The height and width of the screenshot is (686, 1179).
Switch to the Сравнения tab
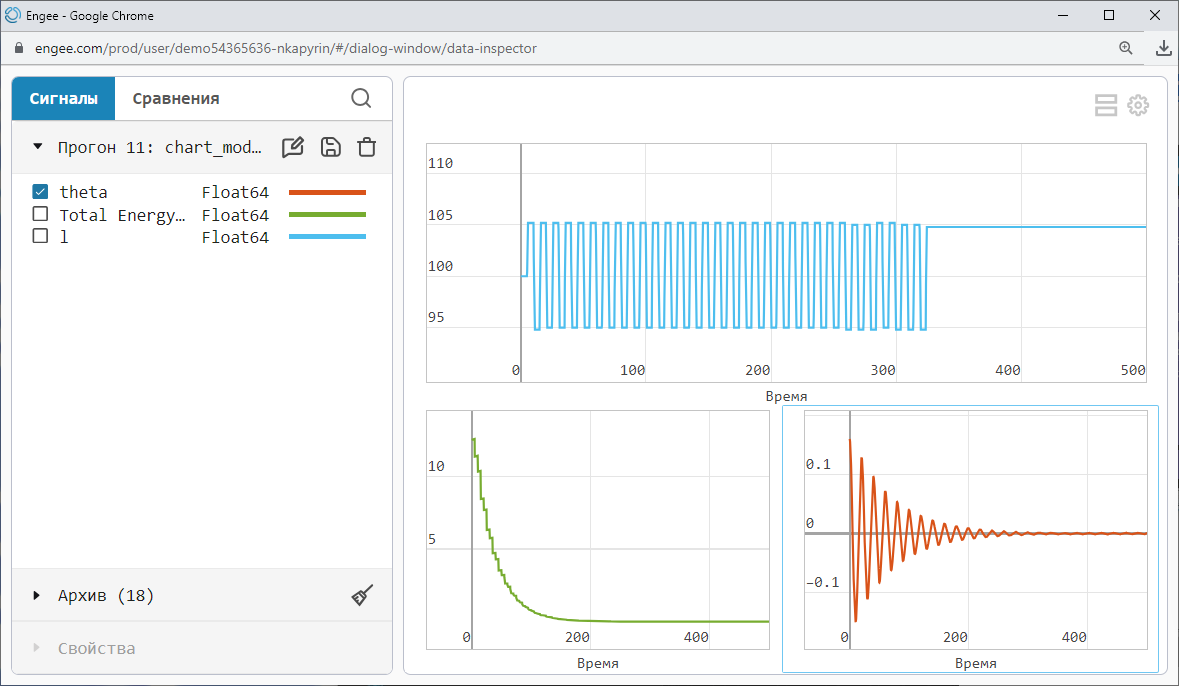coord(176,98)
